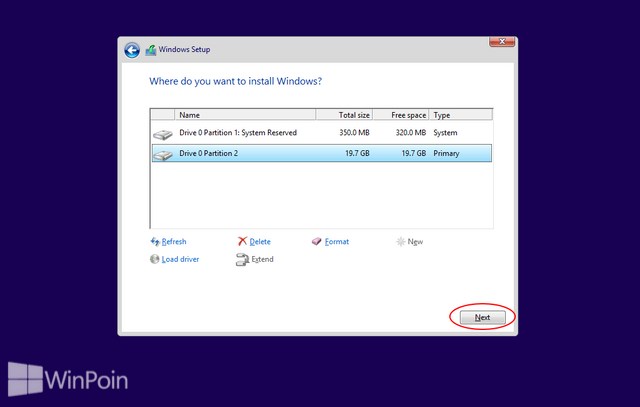Click the Extend link

[x=262, y=259]
